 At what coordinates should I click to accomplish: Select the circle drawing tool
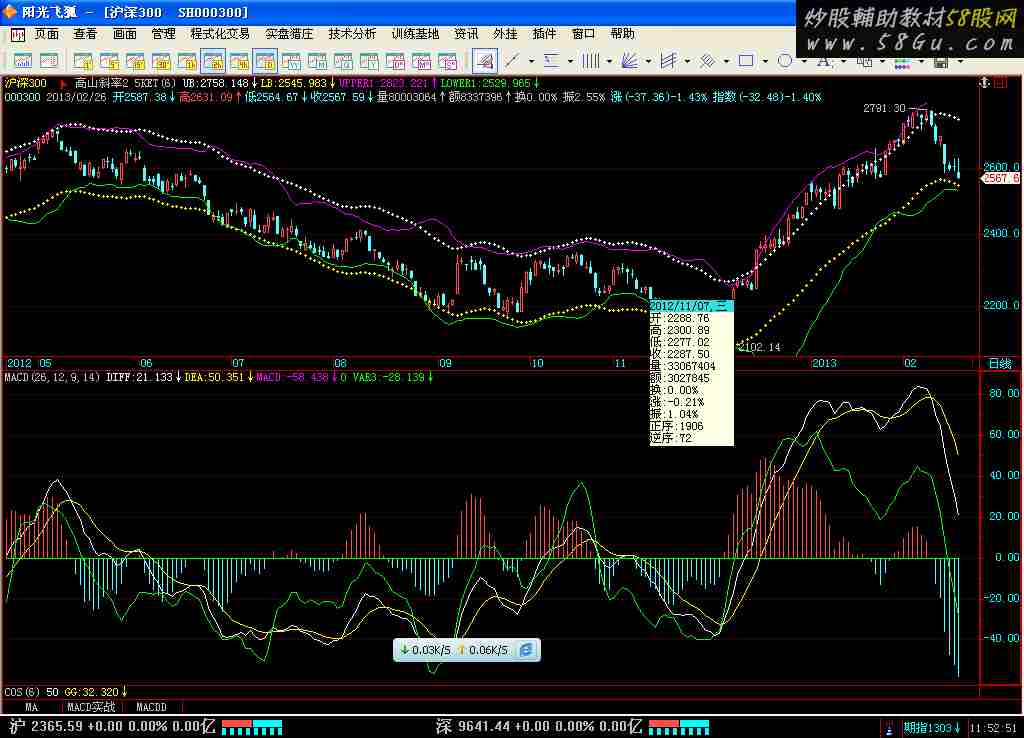coord(786,61)
